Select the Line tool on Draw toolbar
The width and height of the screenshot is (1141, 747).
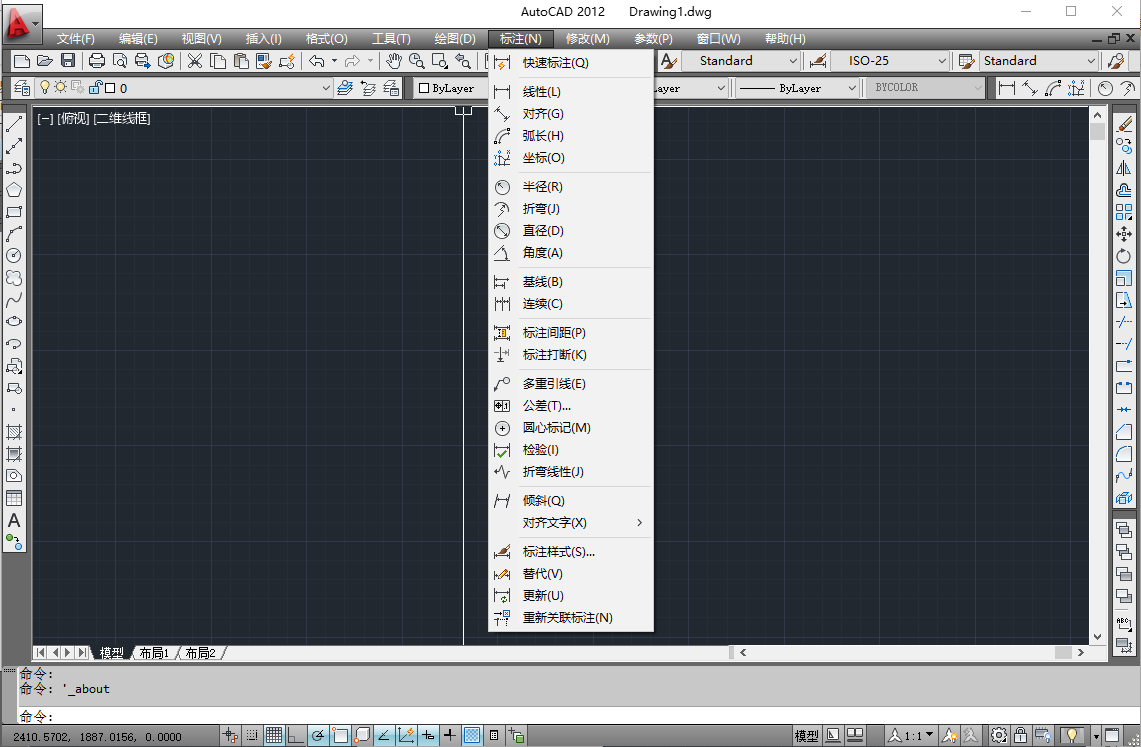coord(12,125)
